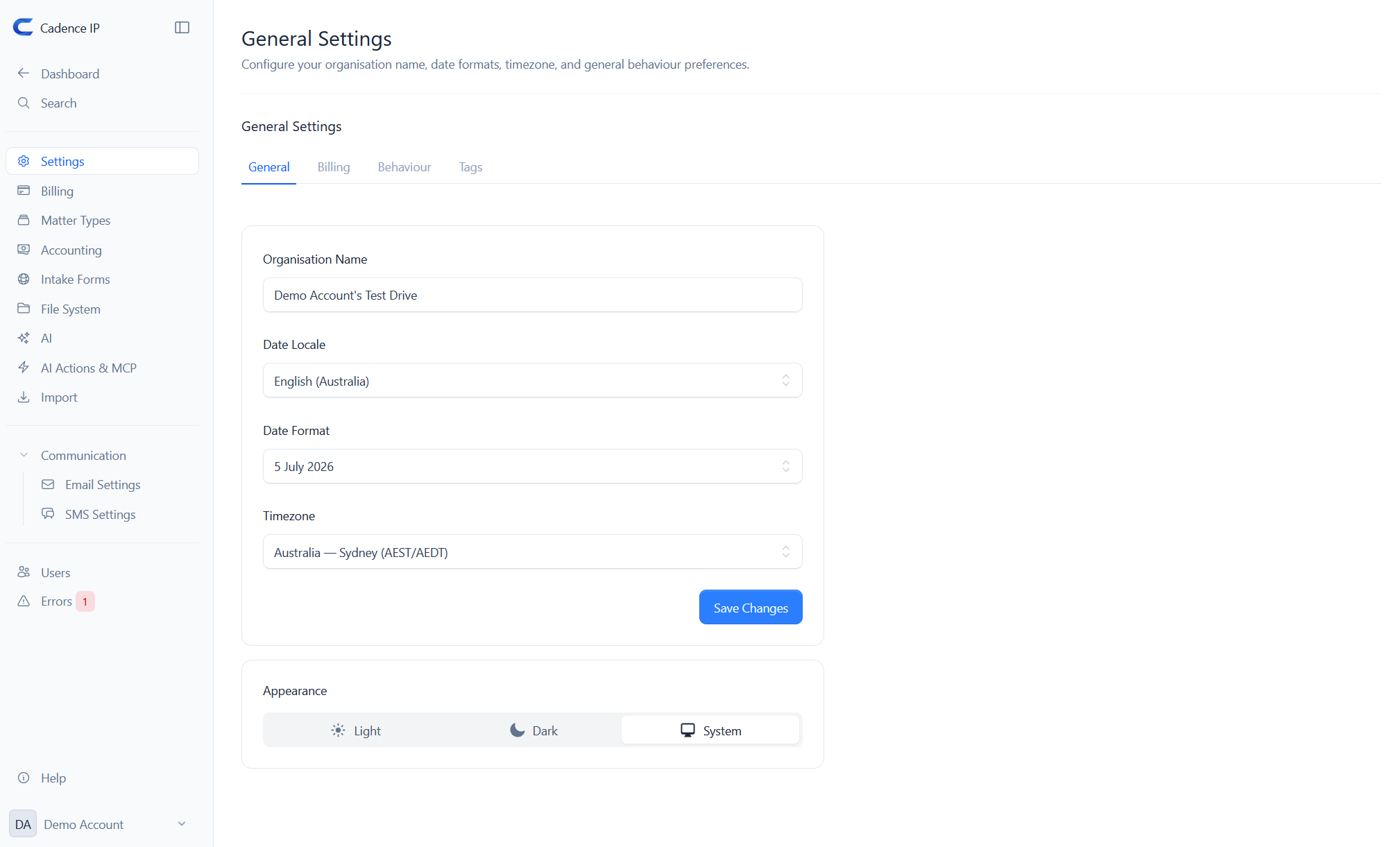Open the Users page
This screenshot has width=1400, height=847.
(103, 572)
